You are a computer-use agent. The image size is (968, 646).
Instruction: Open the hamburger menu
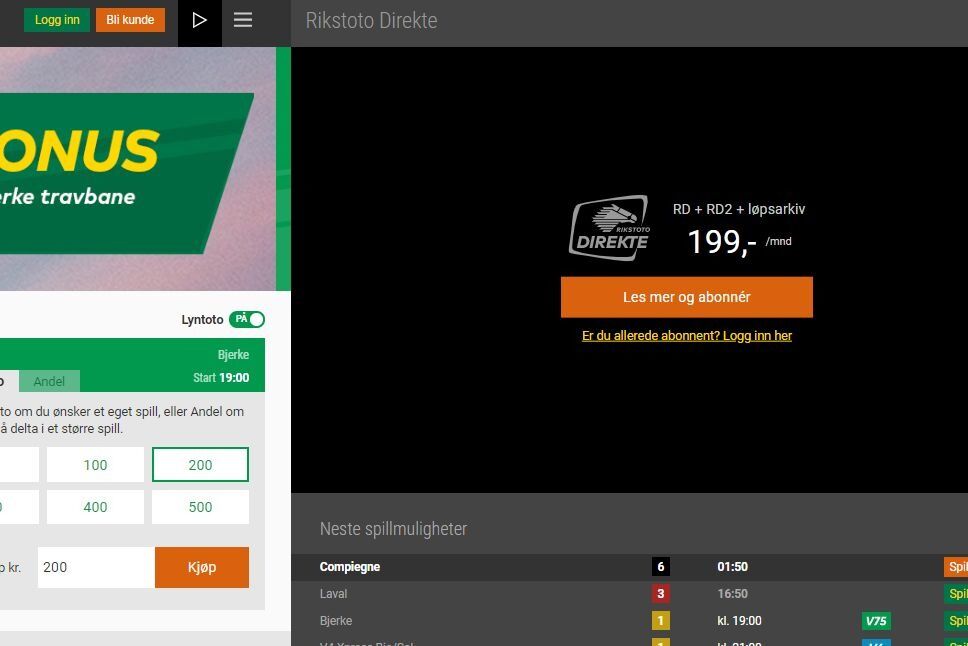click(x=243, y=20)
